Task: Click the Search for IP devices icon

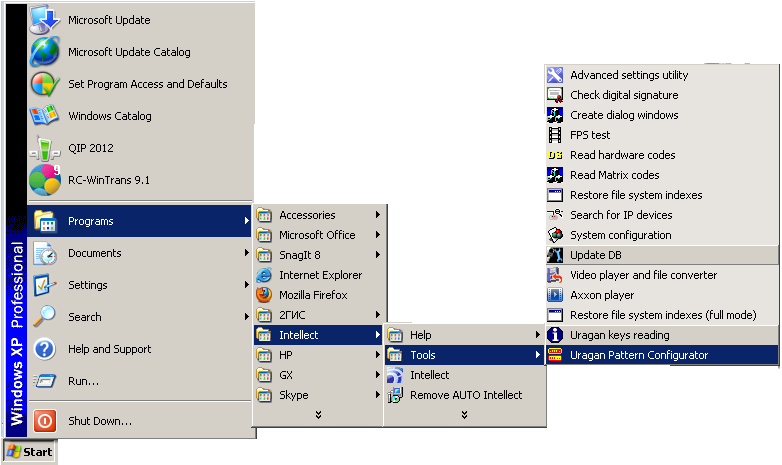Action: [555, 215]
